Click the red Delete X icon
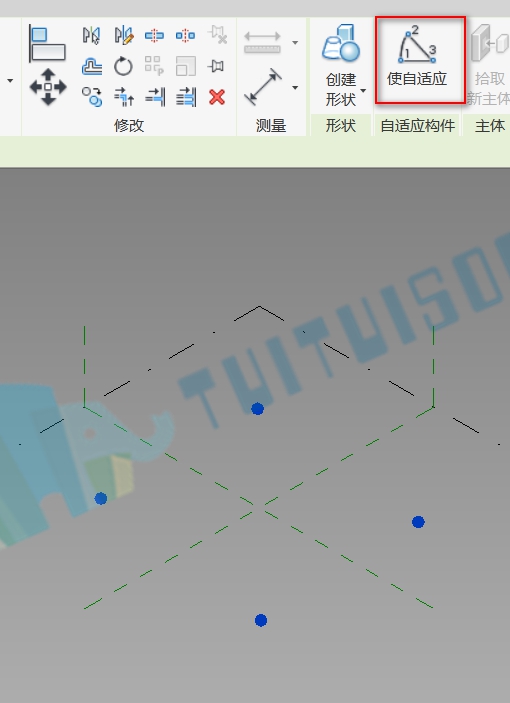510x703 pixels. 217,97
